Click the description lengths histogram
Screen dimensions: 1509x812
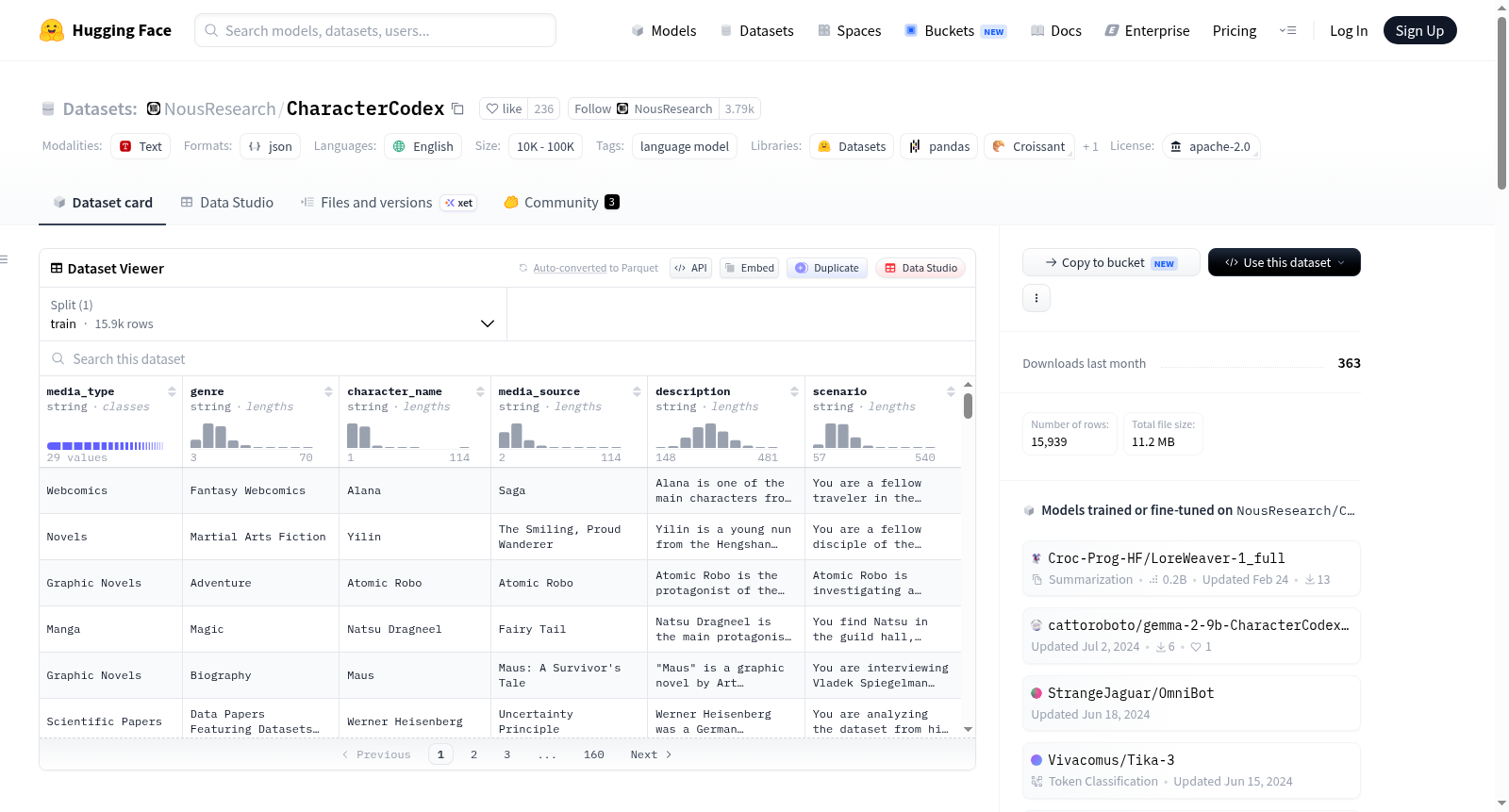pos(717,435)
